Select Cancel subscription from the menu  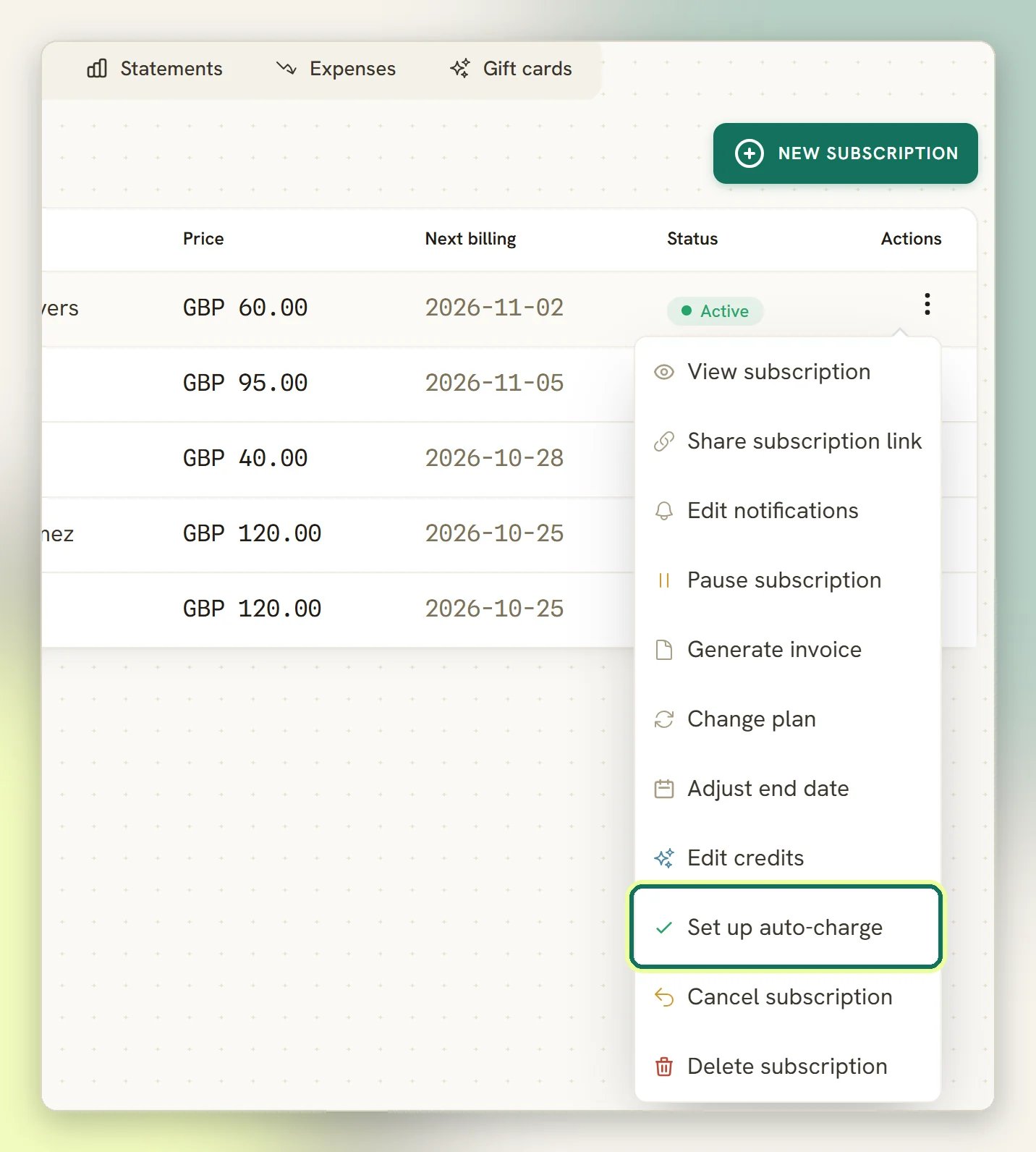click(x=787, y=997)
